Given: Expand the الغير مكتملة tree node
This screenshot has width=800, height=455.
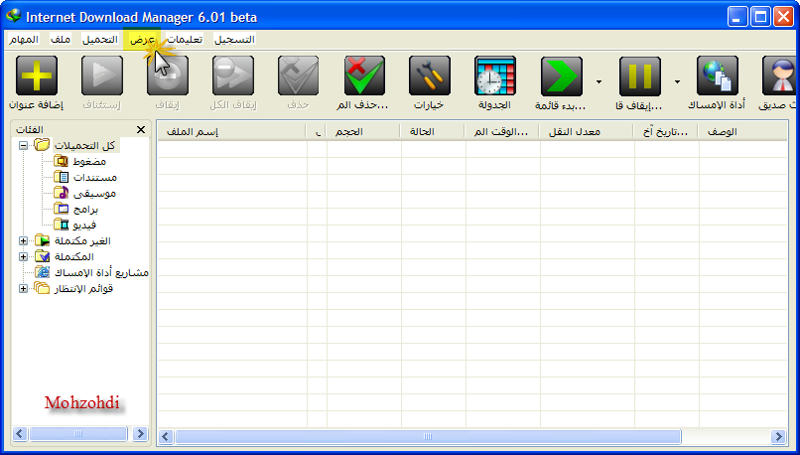Looking at the screenshot, I should [x=23, y=240].
